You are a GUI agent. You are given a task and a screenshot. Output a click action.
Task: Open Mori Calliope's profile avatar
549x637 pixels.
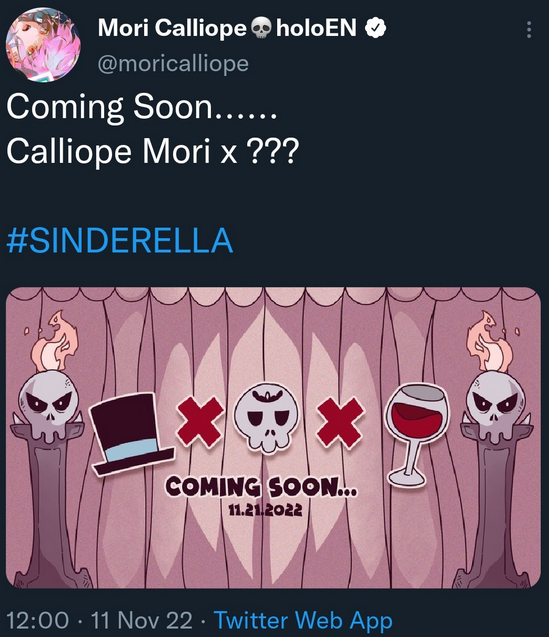coord(43,44)
